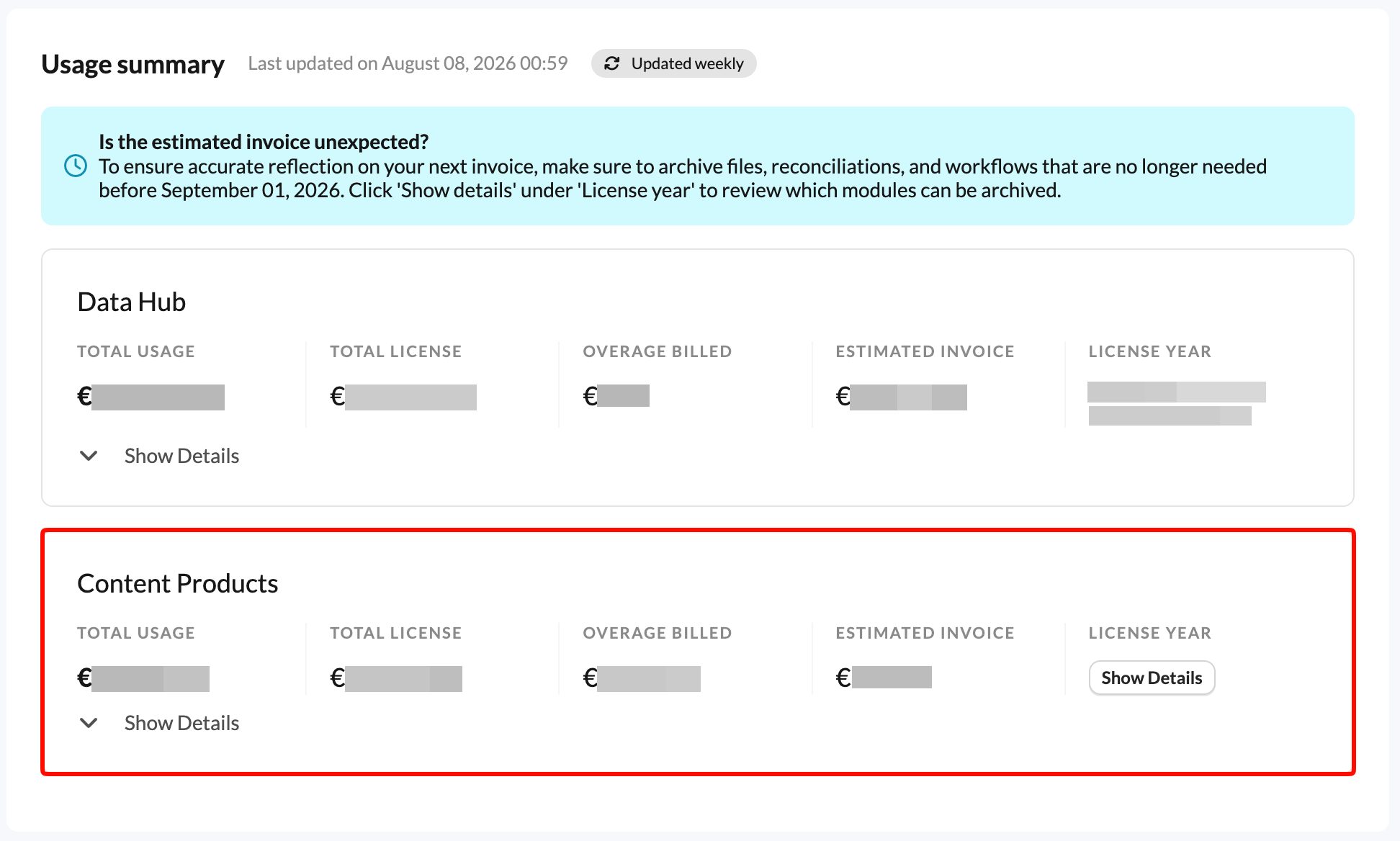Click Content Products Total Usage amount
Viewport: 1400px width, 841px height.
(143, 678)
